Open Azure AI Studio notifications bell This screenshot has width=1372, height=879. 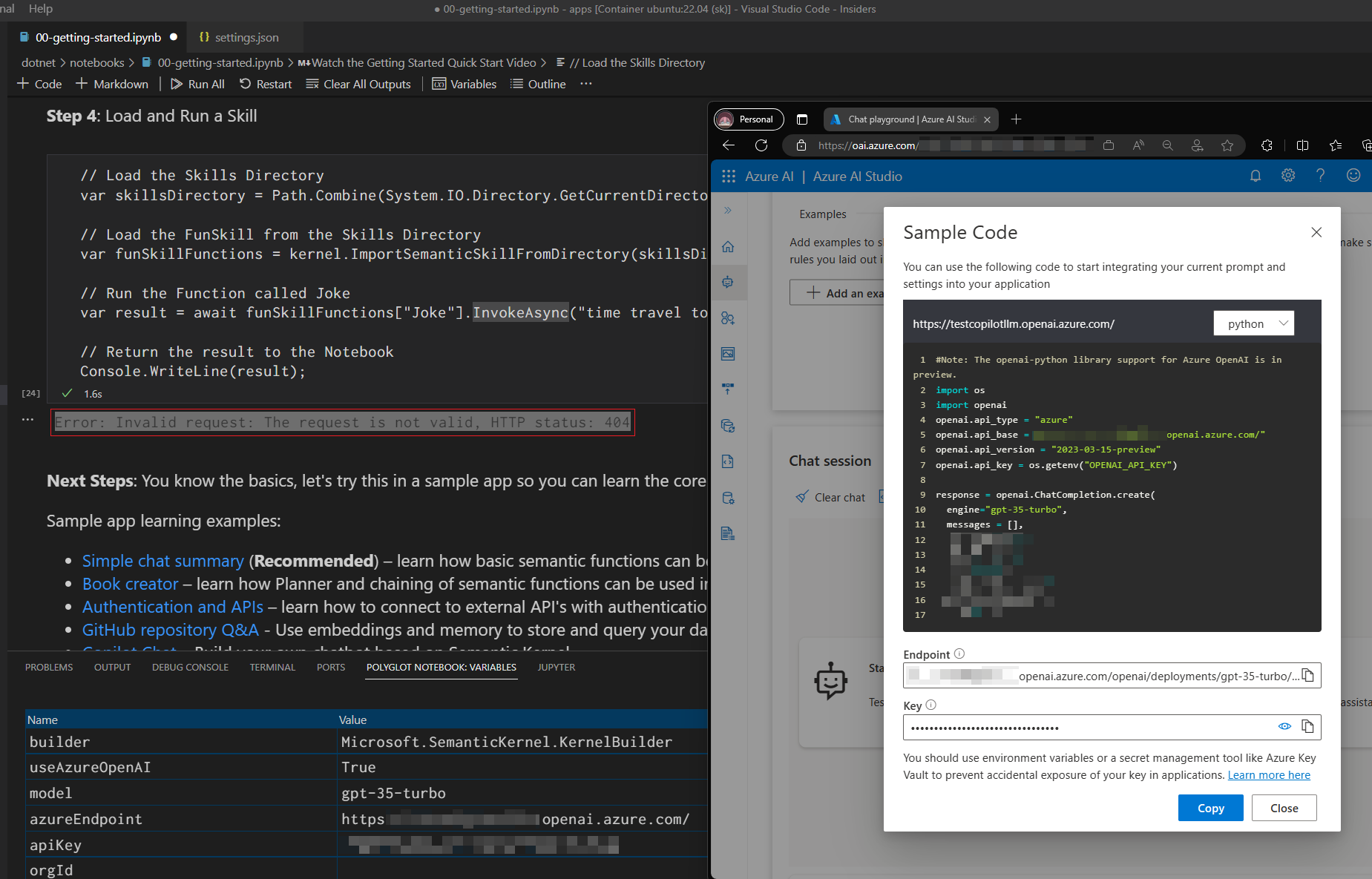pos(1256,176)
